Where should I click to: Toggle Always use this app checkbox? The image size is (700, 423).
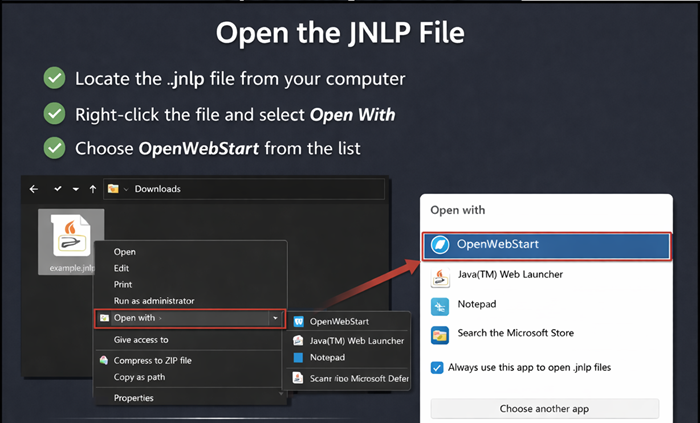click(x=437, y=368)
